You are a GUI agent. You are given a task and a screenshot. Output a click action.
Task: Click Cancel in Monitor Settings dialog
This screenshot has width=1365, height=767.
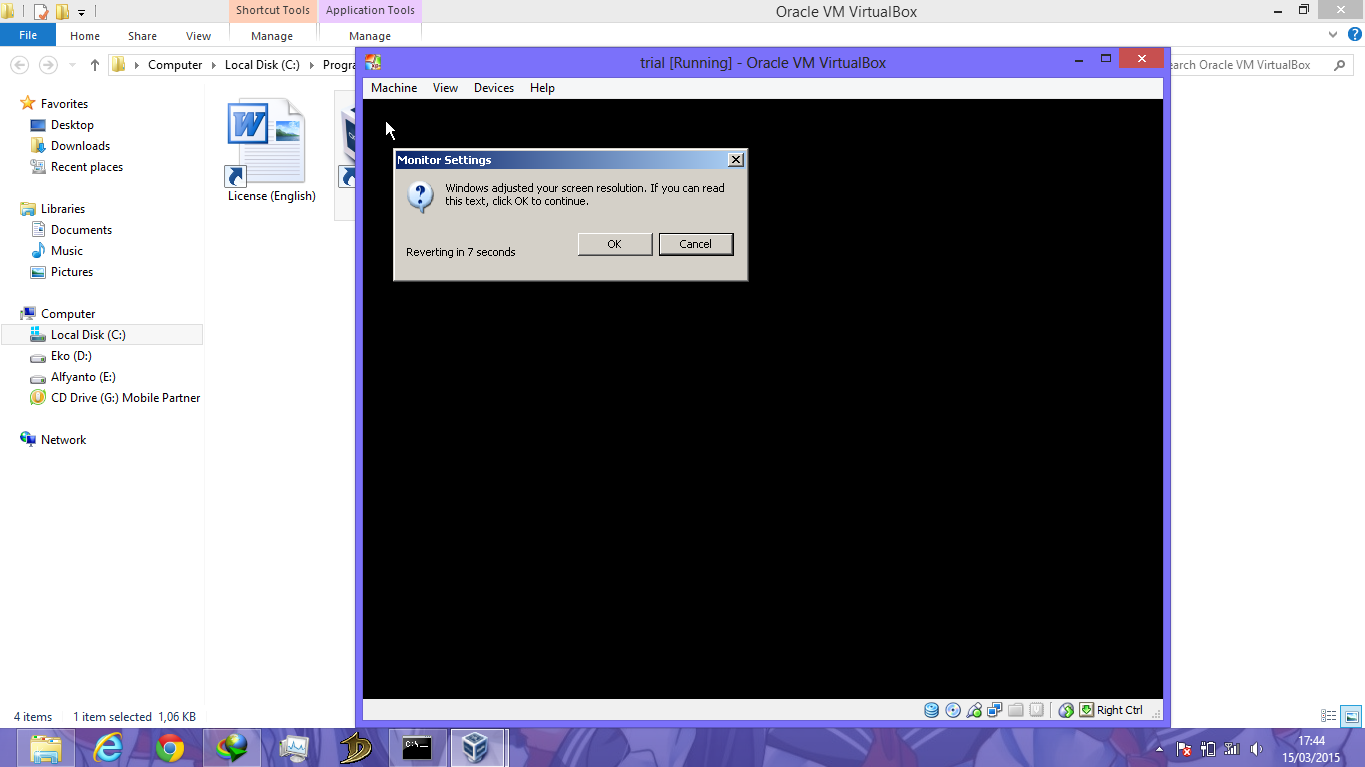click(696, 244)
